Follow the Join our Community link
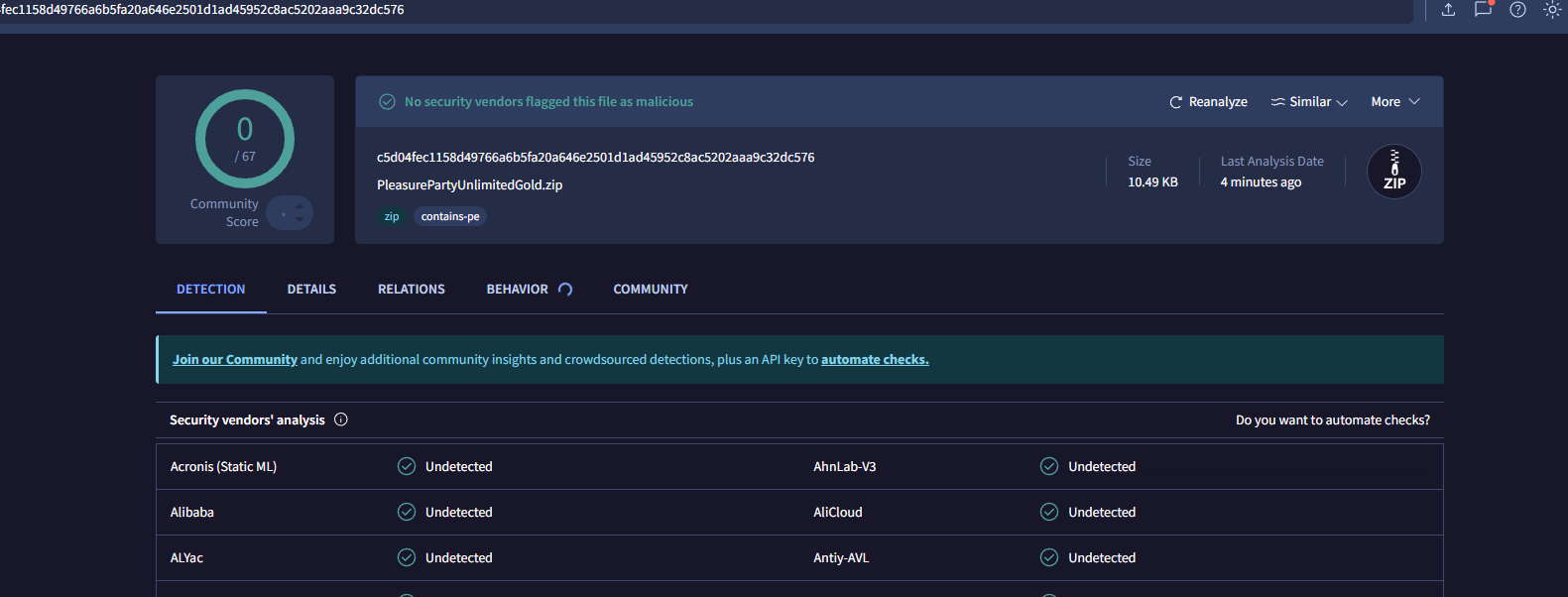1568x597 pixels. point(235,360)
